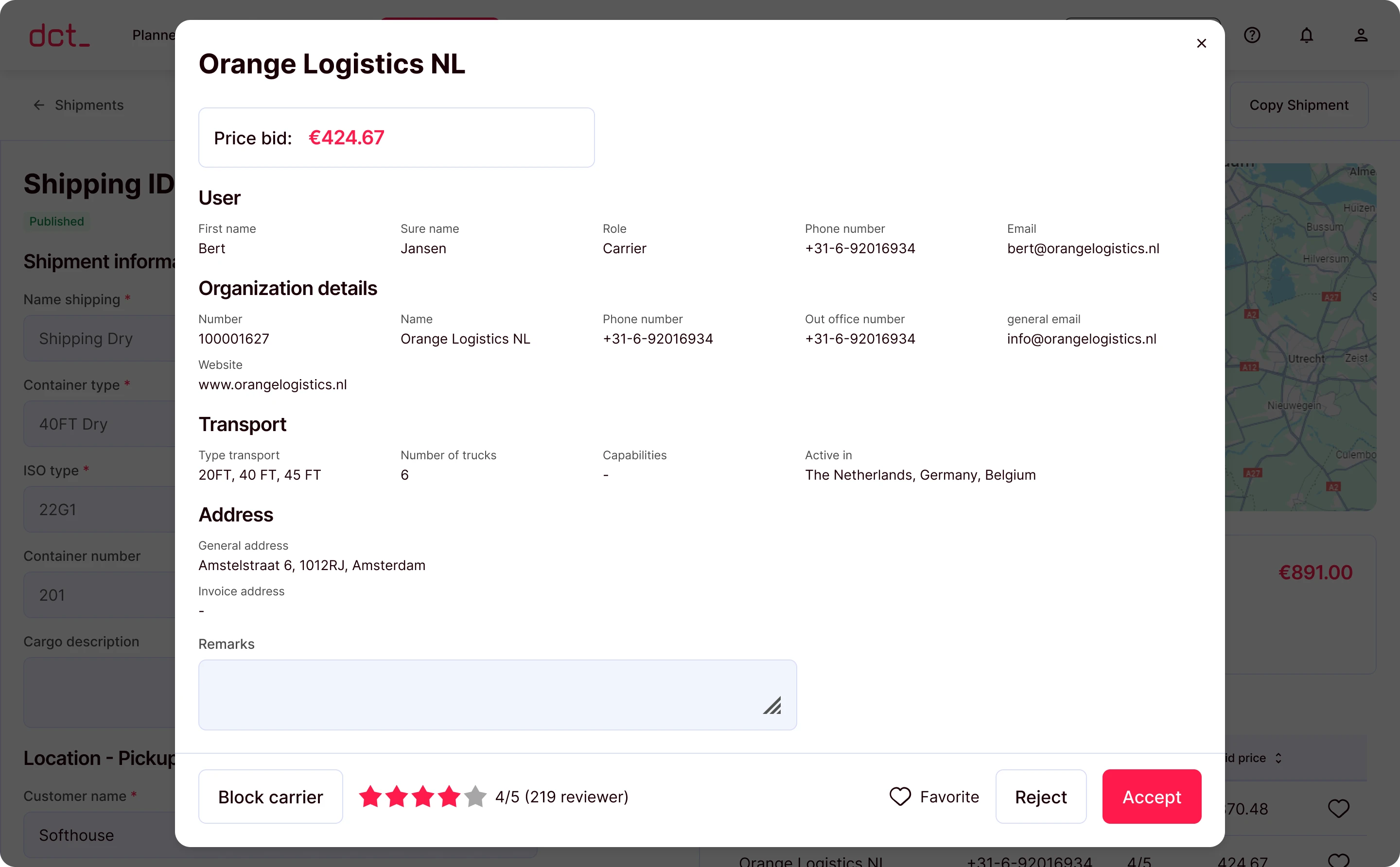Screen dimensions: 1400x867
Task: Click the Copy Shipment button
Action: tap(1299, 105)
